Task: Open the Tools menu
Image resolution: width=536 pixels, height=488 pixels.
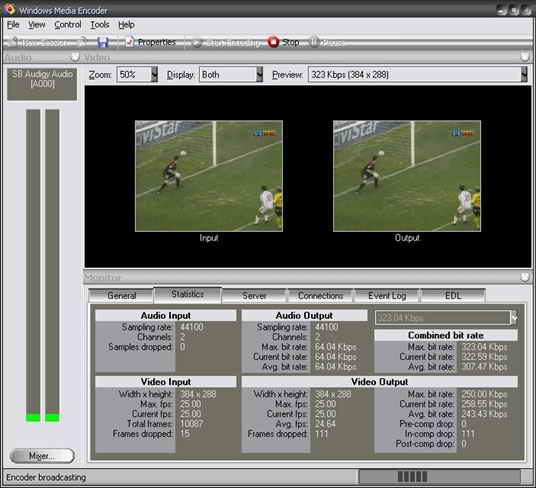Action: 100,25
